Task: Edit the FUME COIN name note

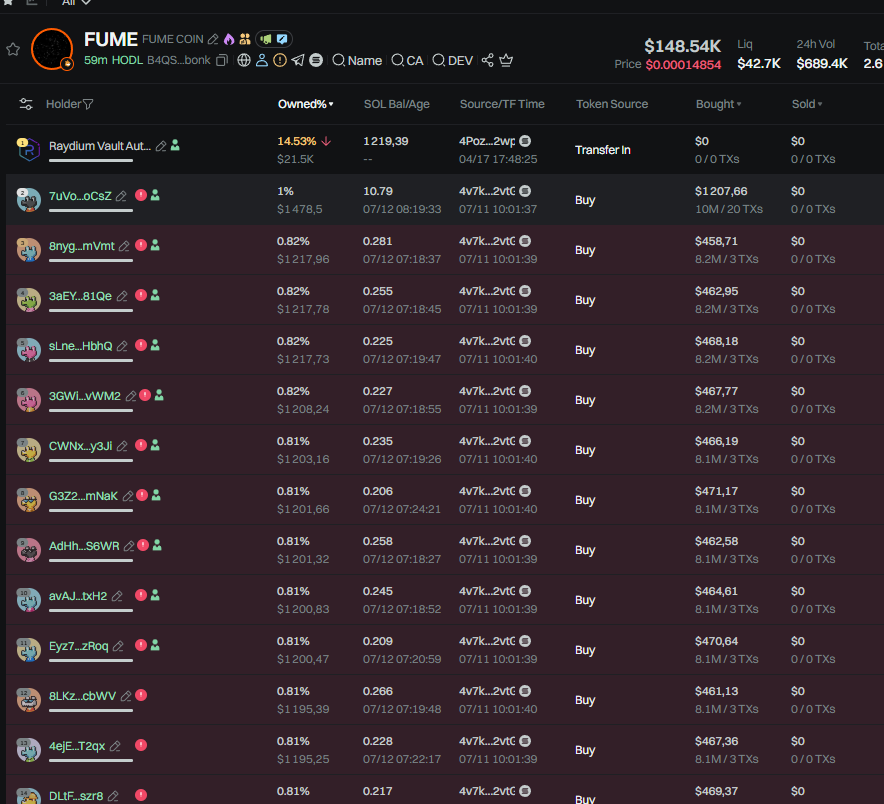Action: click(x=213, y=39)
